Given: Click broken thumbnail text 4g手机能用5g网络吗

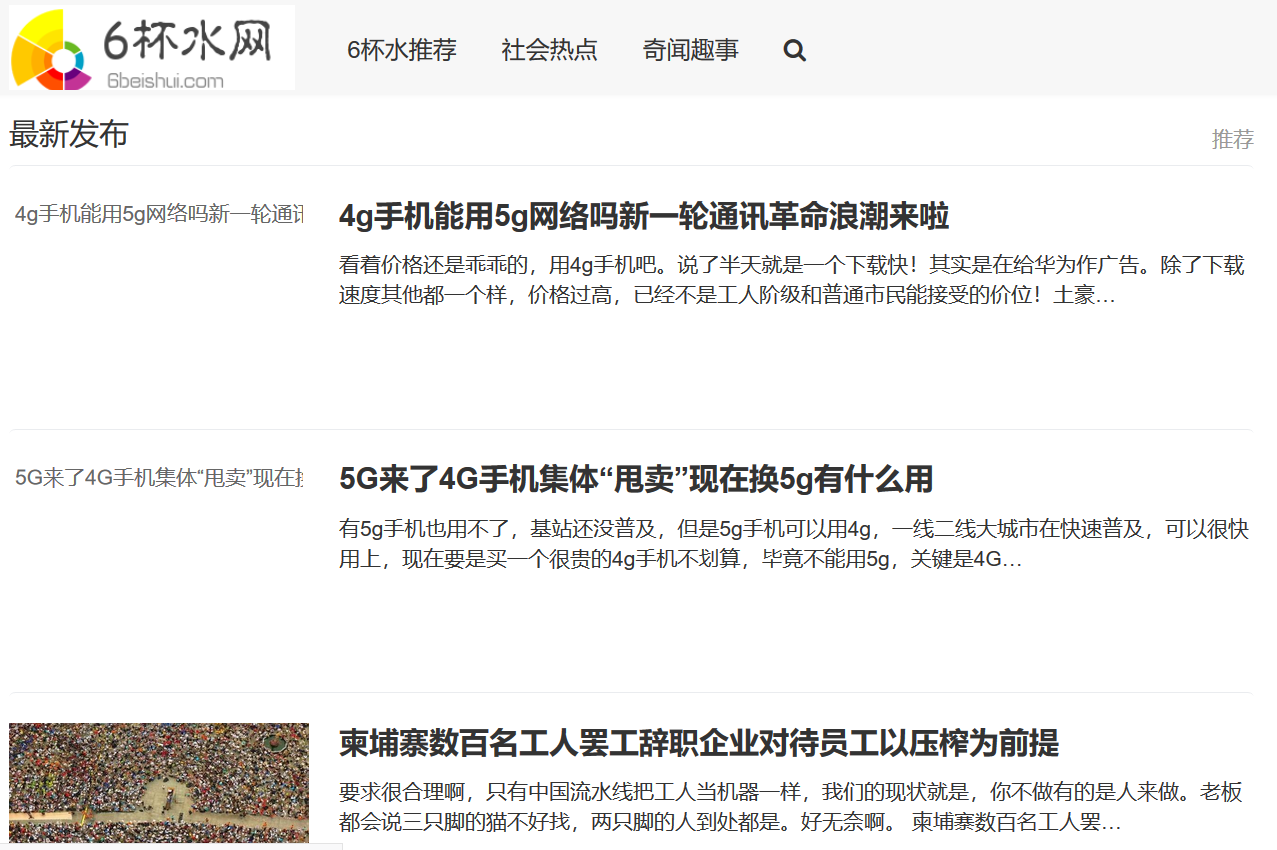Looking at the screenshot, I should pos(159,214).
